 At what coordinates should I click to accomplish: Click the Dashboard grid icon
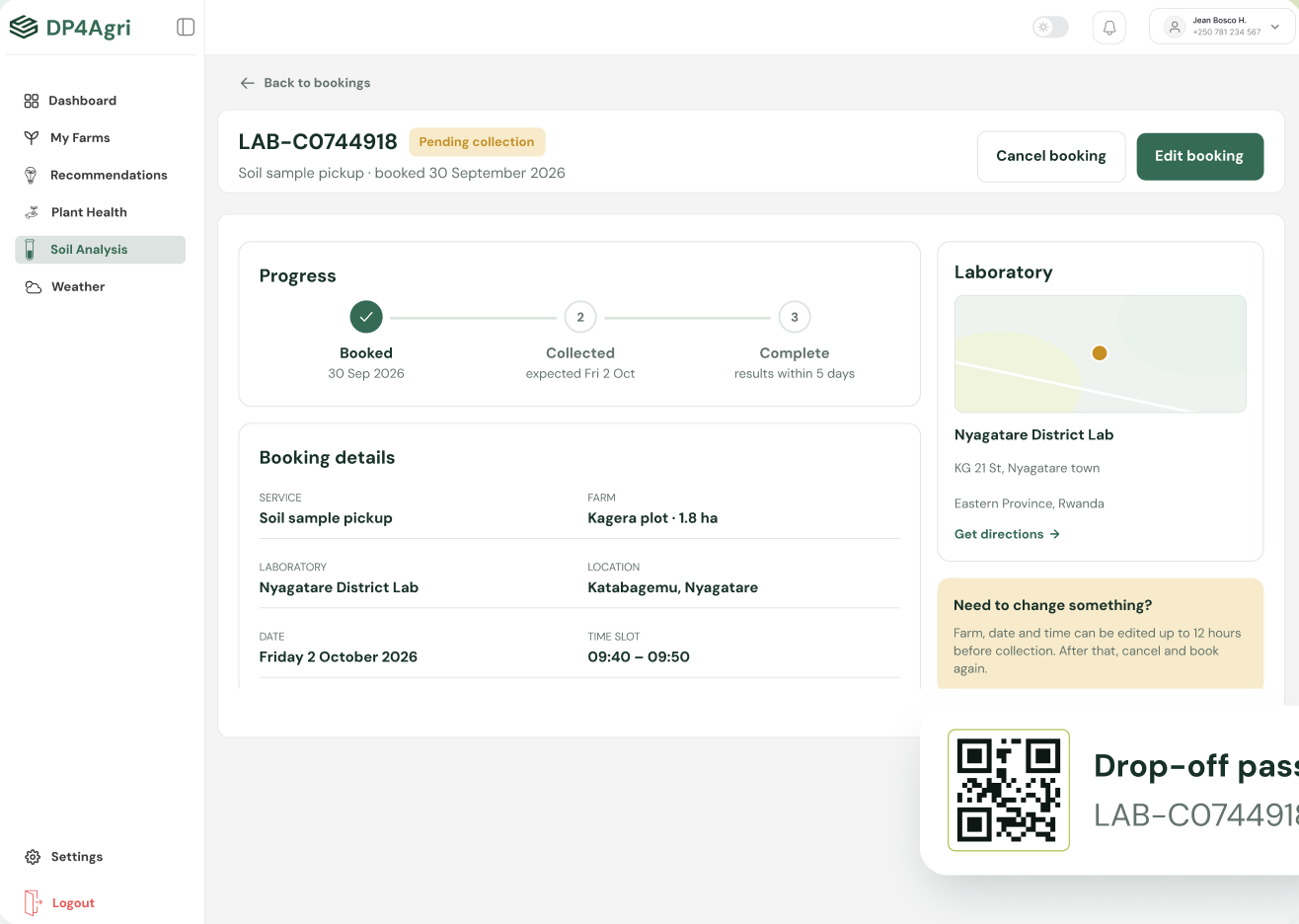(x=32, y=101)
